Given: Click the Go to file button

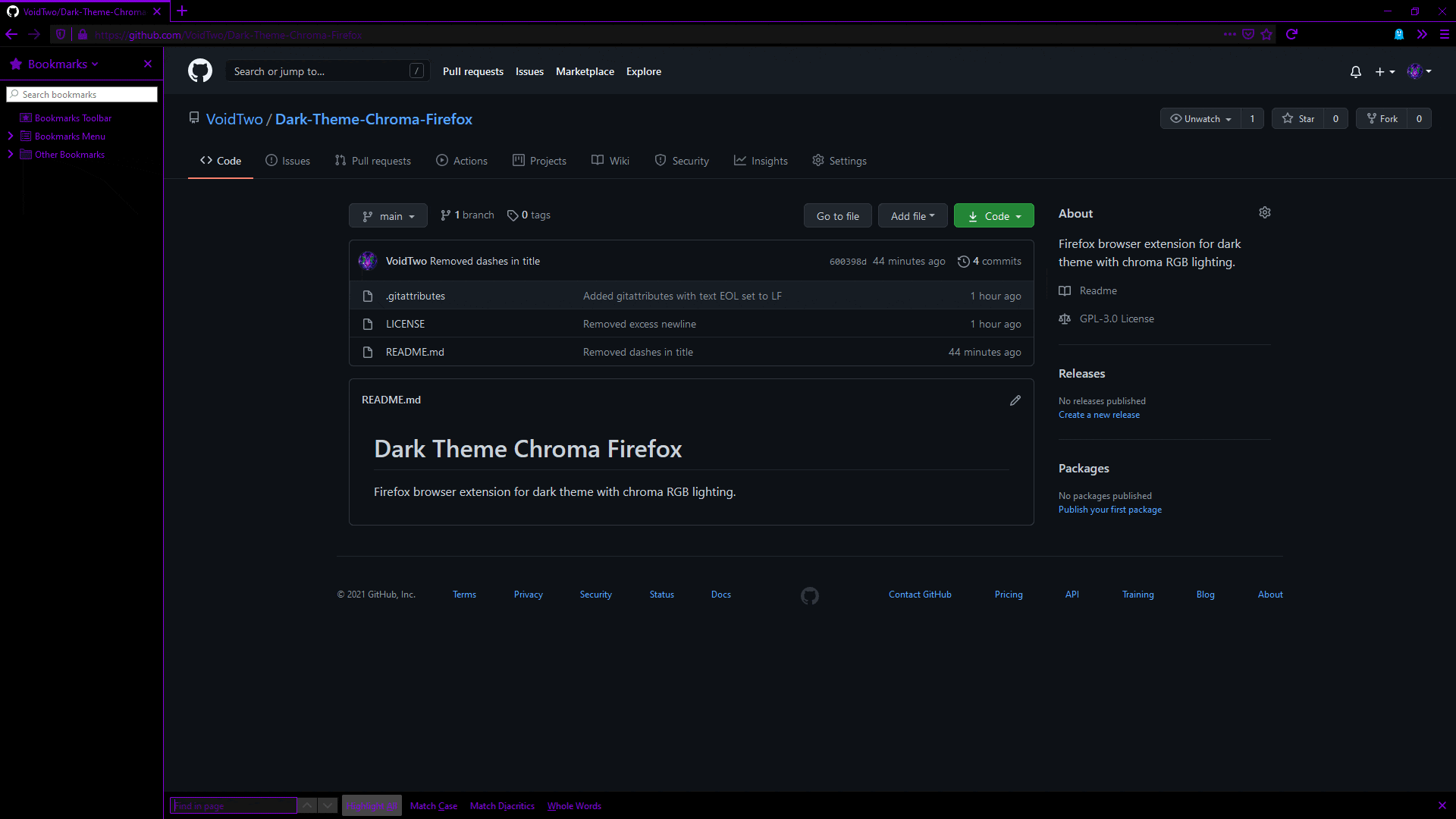Looking at the screenshot, I should click(838, 216).
